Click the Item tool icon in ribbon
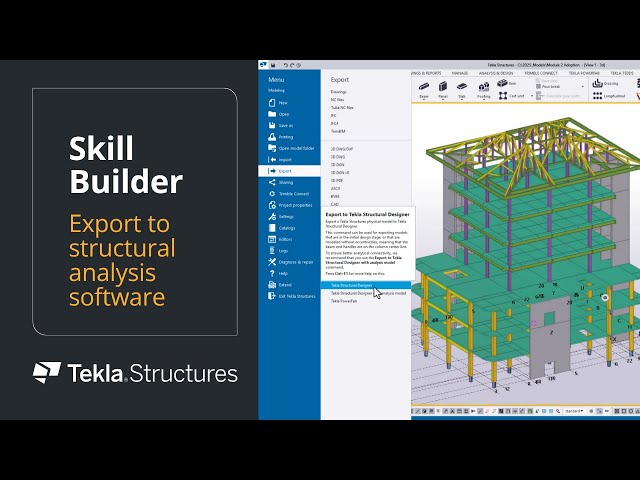Image resolution: width=640 pixels, height=480 pixels. click(502, 83)
